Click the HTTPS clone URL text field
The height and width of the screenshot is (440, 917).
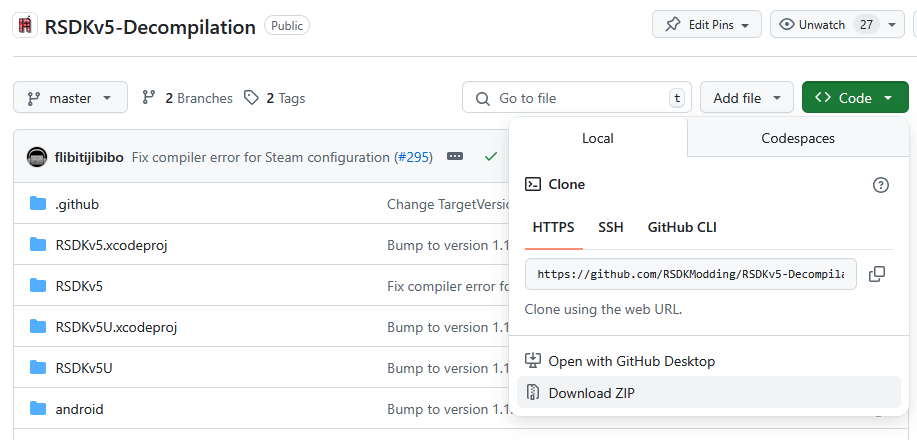pos(691,274)
